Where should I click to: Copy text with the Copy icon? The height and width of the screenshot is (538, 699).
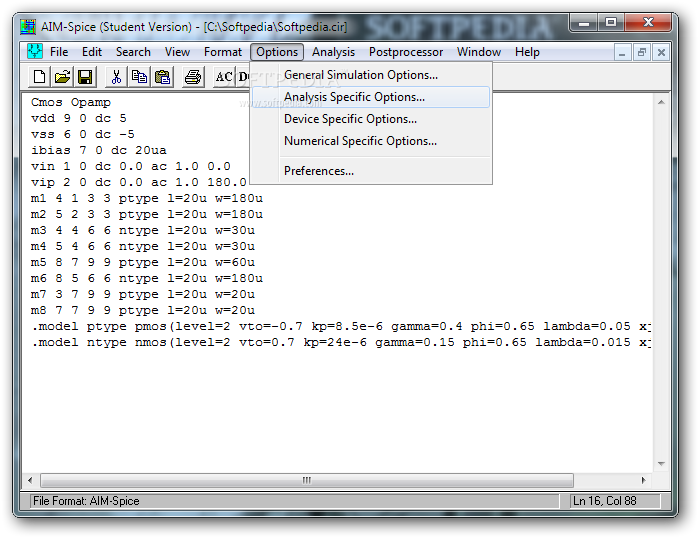point(139,77)
